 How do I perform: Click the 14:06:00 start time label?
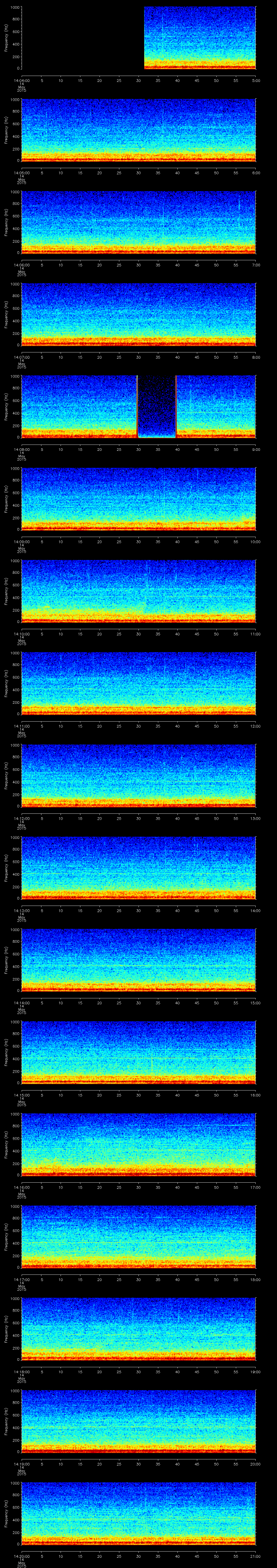point(21,265)
